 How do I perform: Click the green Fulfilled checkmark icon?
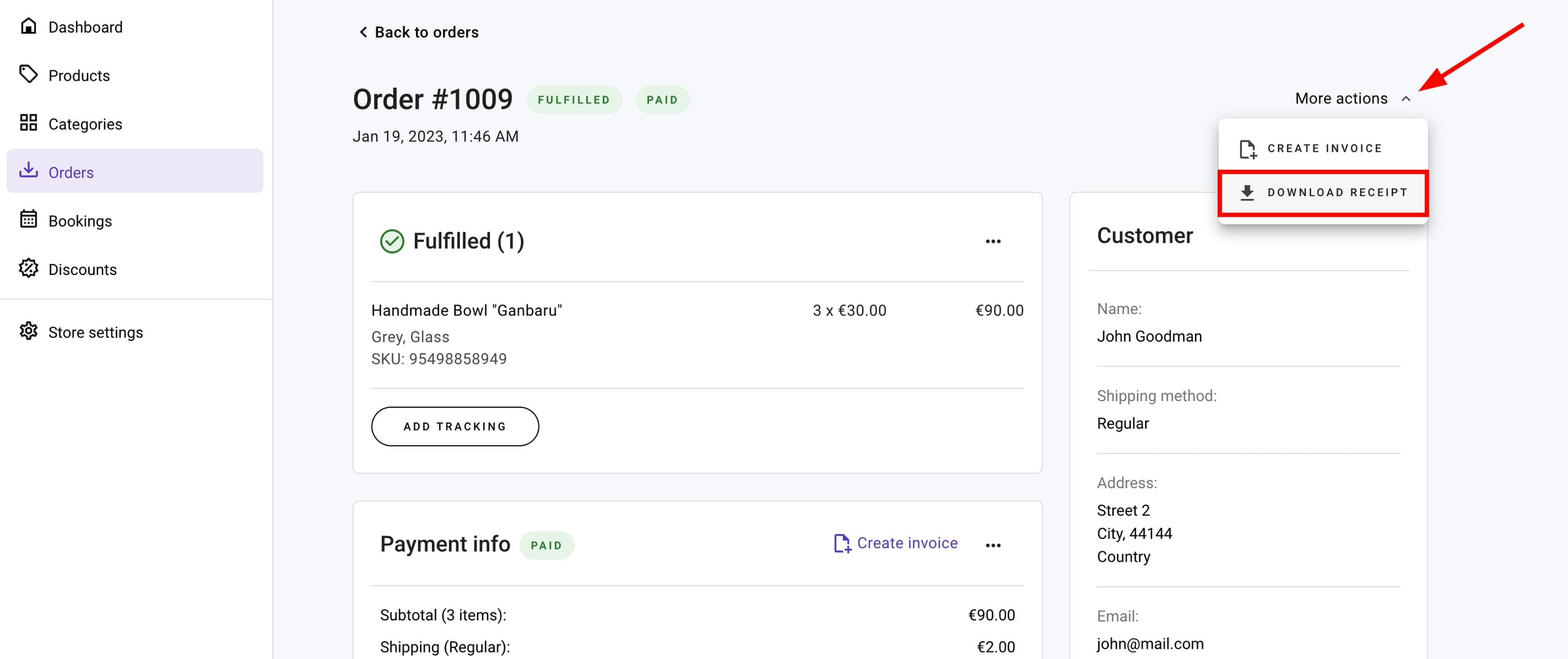click(x=392, y=241)
